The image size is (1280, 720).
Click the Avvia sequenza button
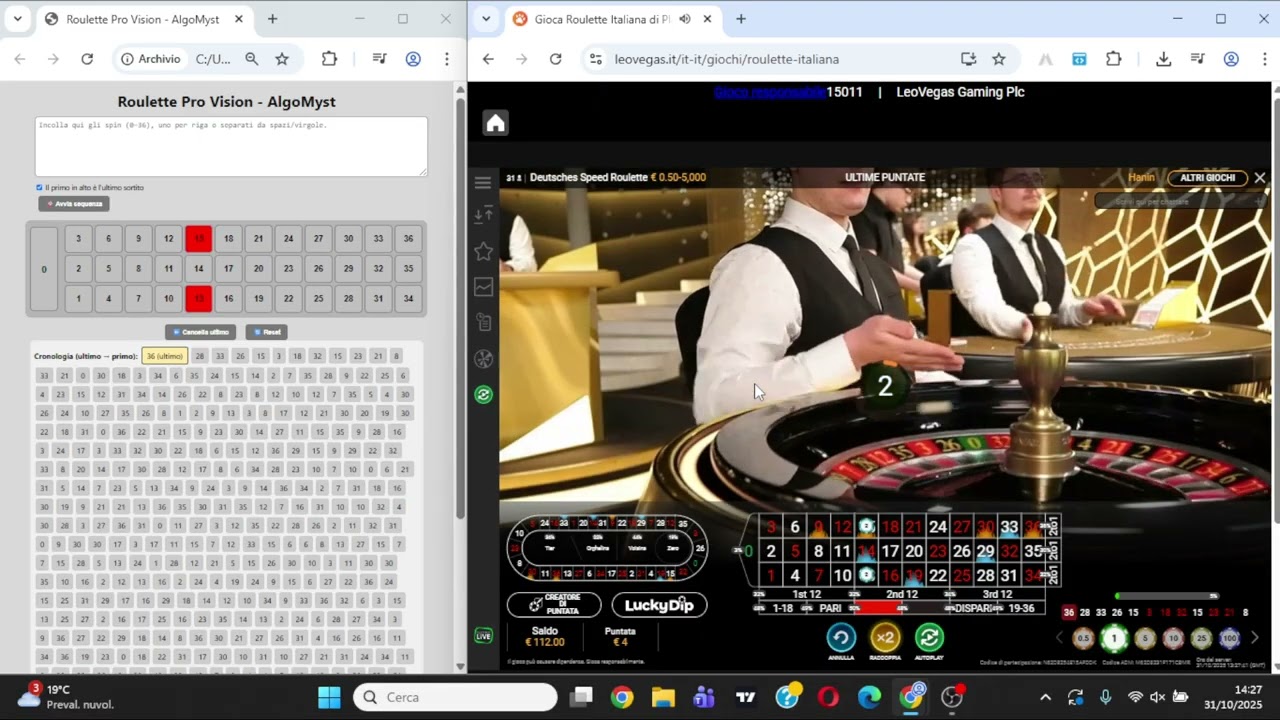[74, 203]
